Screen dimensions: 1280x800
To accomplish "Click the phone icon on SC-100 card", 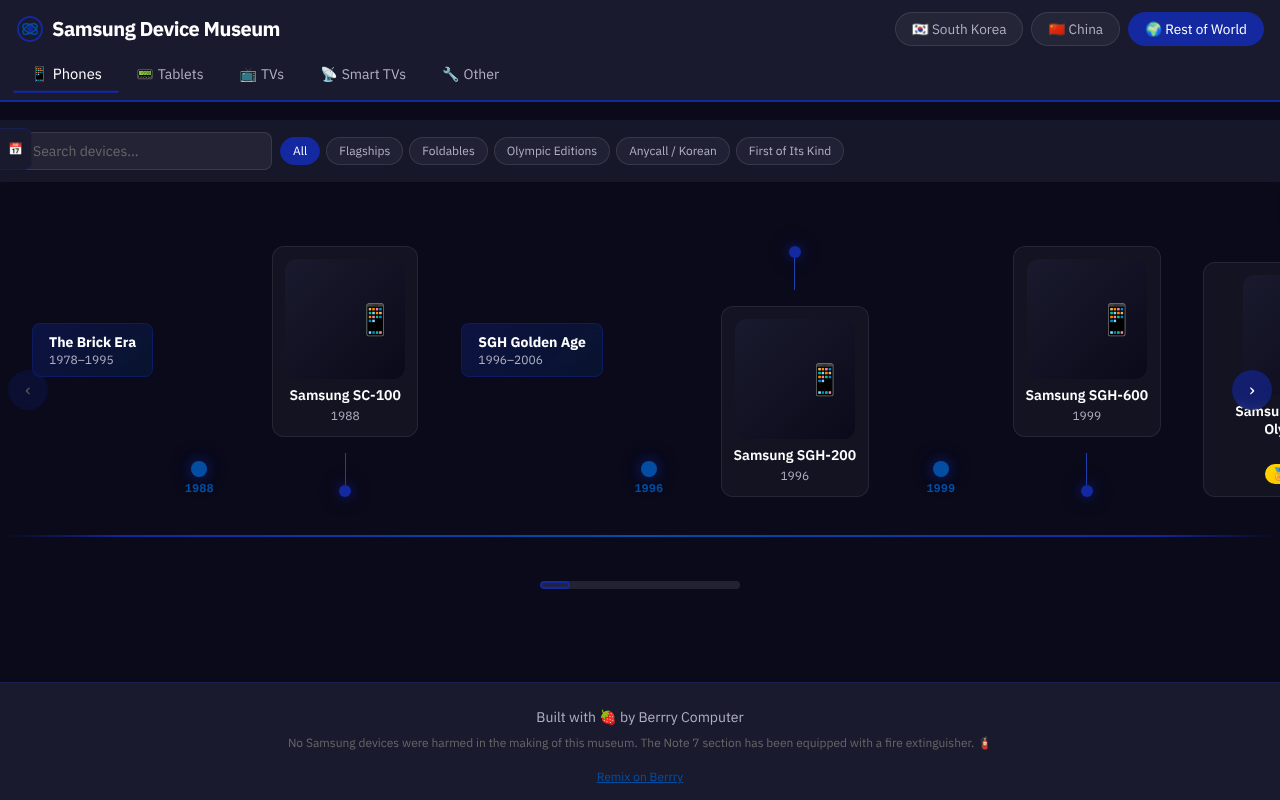I will point(374,319).
